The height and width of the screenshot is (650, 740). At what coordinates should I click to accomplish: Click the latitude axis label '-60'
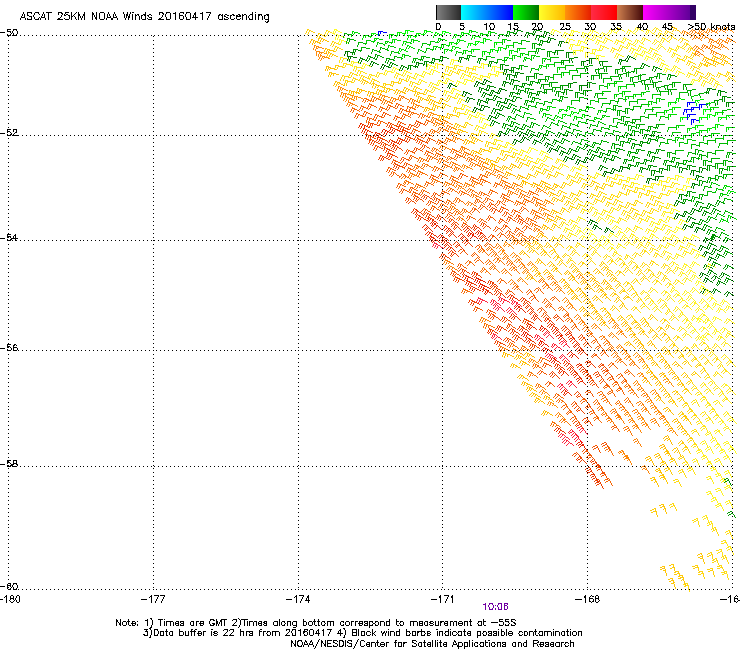[9, 586]
